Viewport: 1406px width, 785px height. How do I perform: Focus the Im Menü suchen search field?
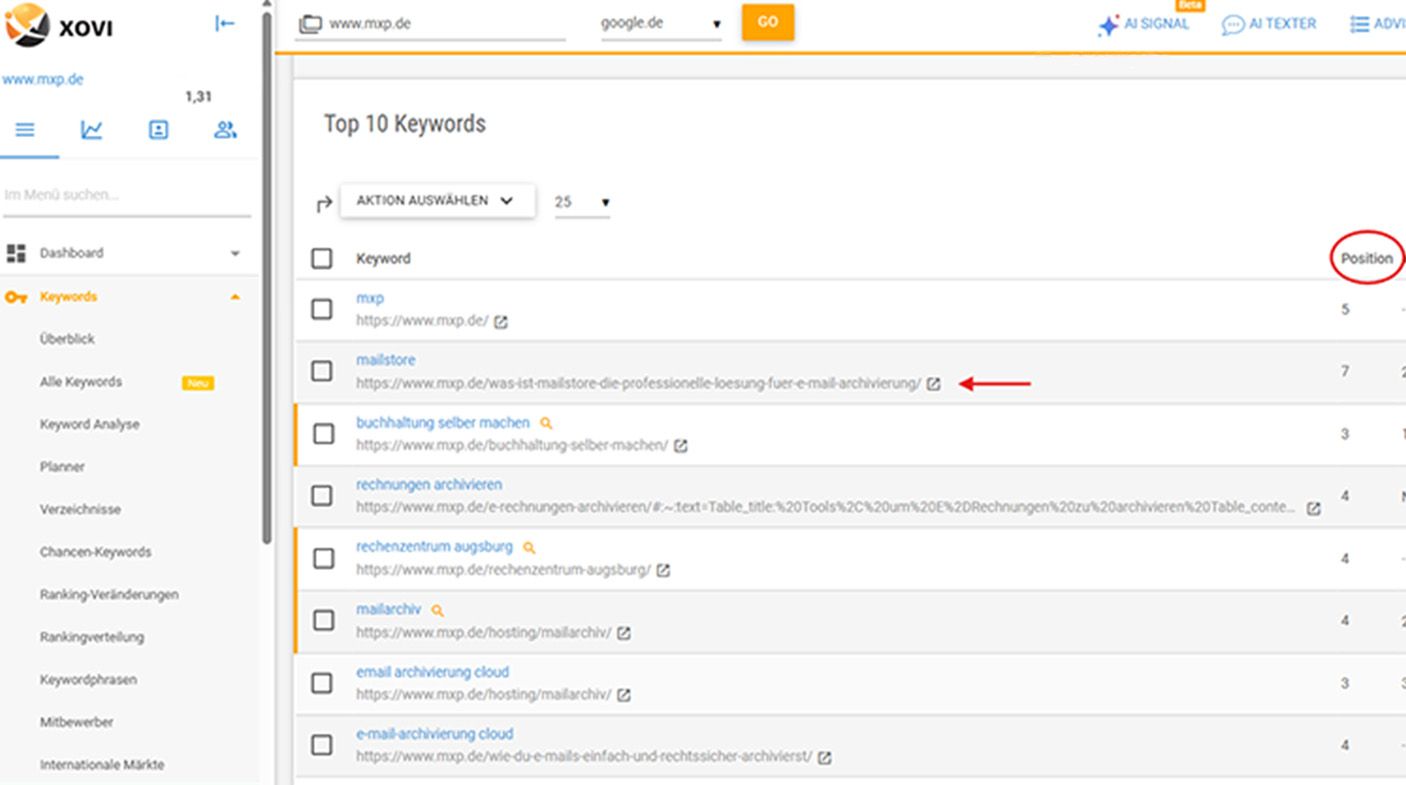pyautogui.click(x=125, y=195)
